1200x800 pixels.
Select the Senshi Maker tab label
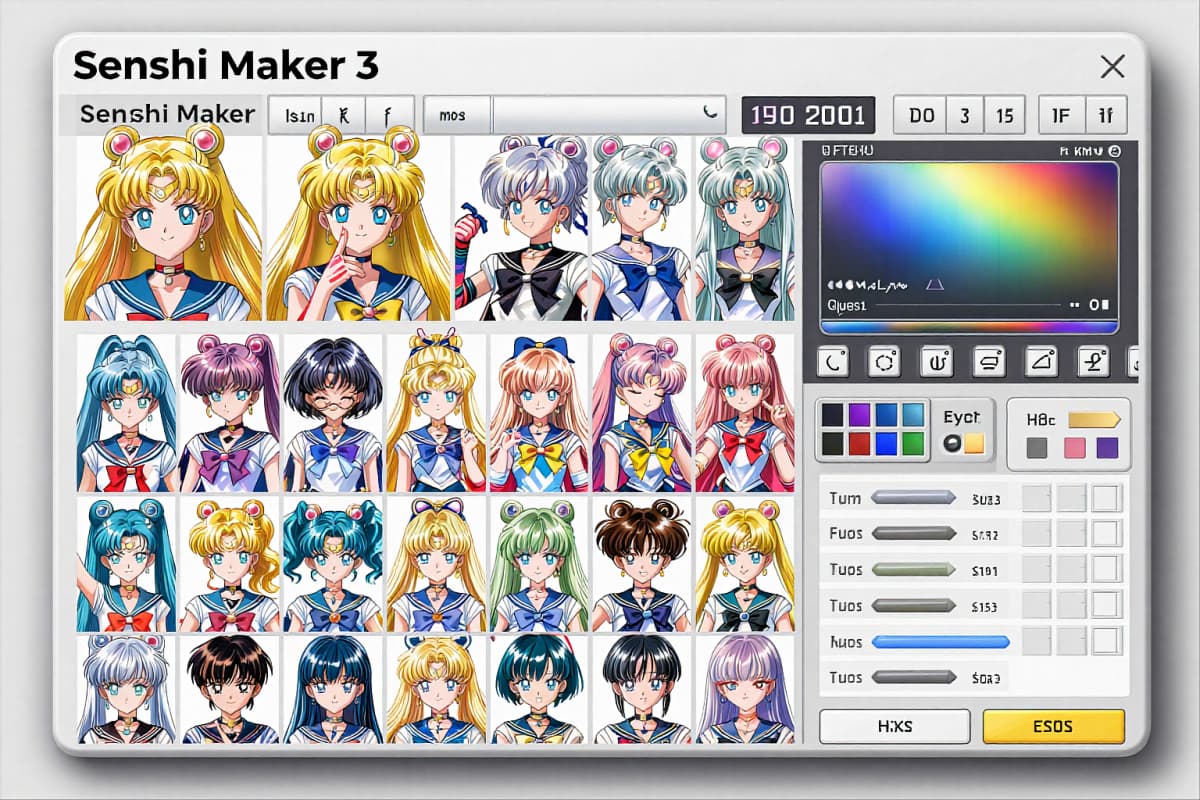[167, 114]
